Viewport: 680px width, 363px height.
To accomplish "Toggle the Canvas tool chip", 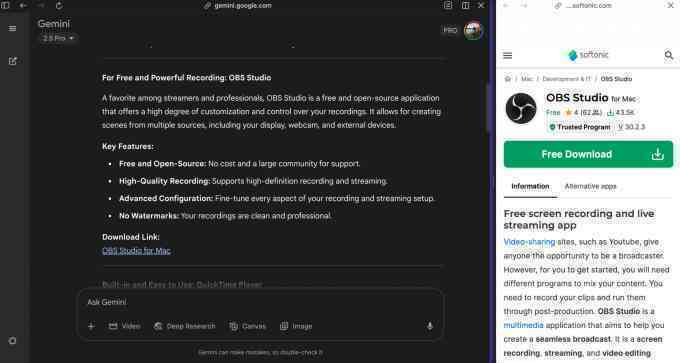I will (x=248, y=326).
